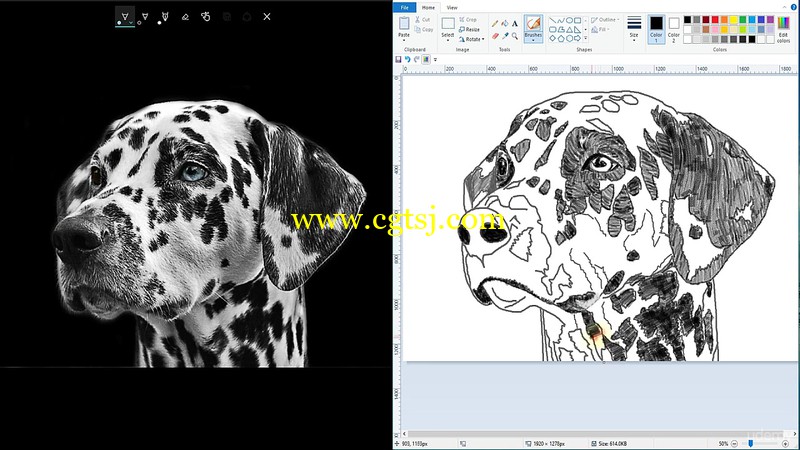800x450 pixels.
Task: Open the Brushes dropdown arrow
Action: (x=533, y=38)
